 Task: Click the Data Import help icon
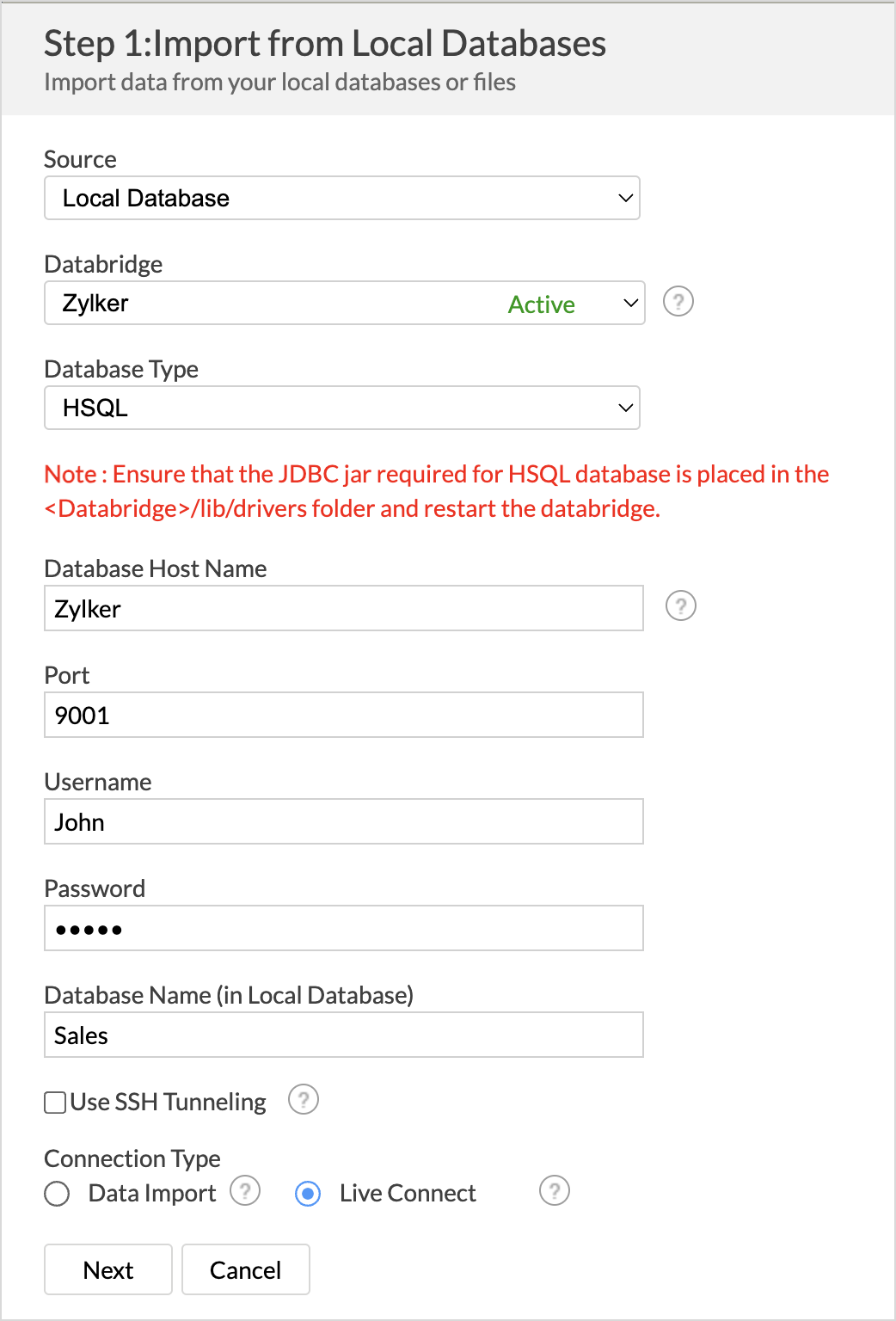pyautogui.click(x=245, y=1192)
